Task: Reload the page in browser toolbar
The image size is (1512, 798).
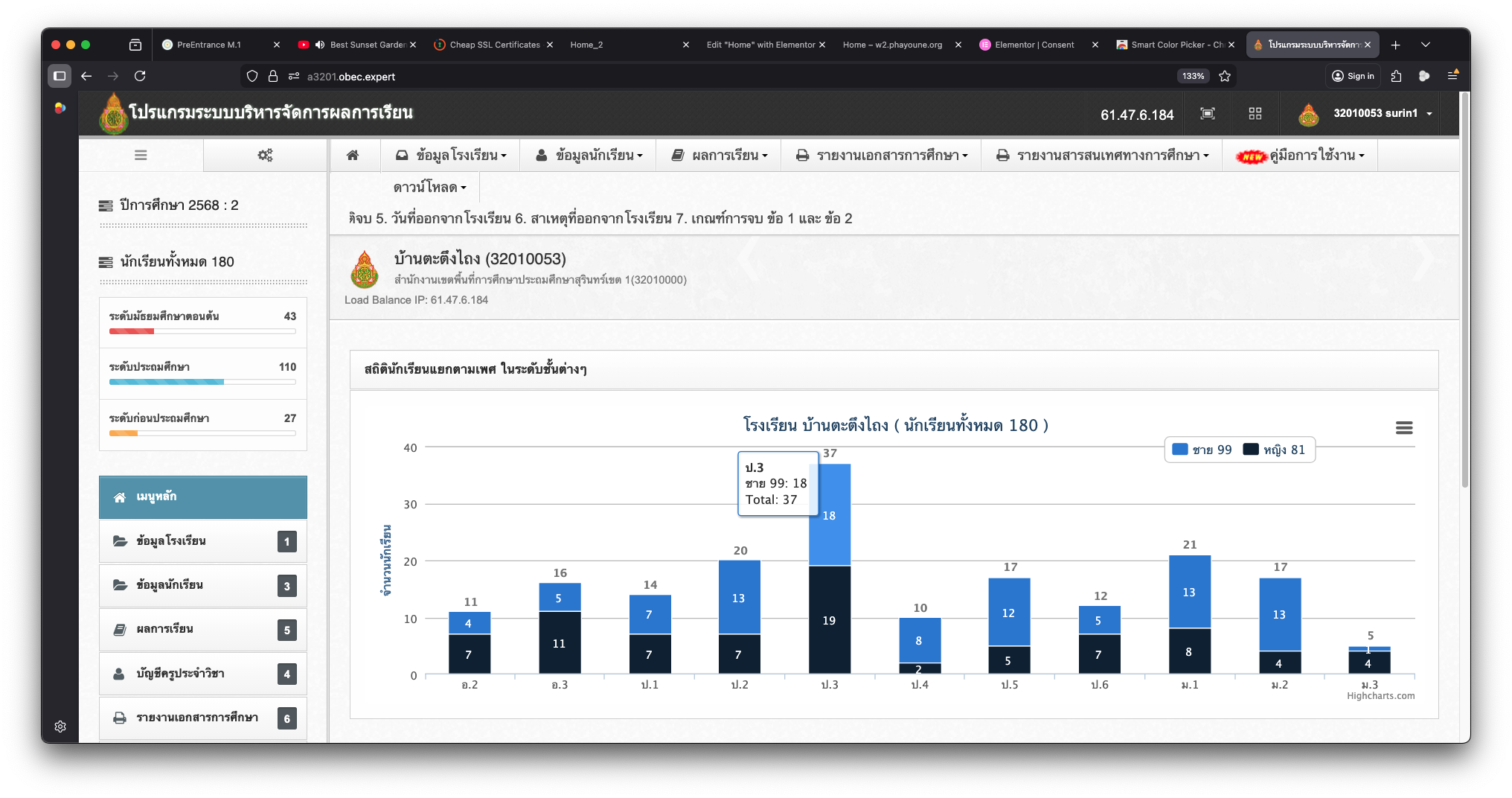Action: (140, 76)
